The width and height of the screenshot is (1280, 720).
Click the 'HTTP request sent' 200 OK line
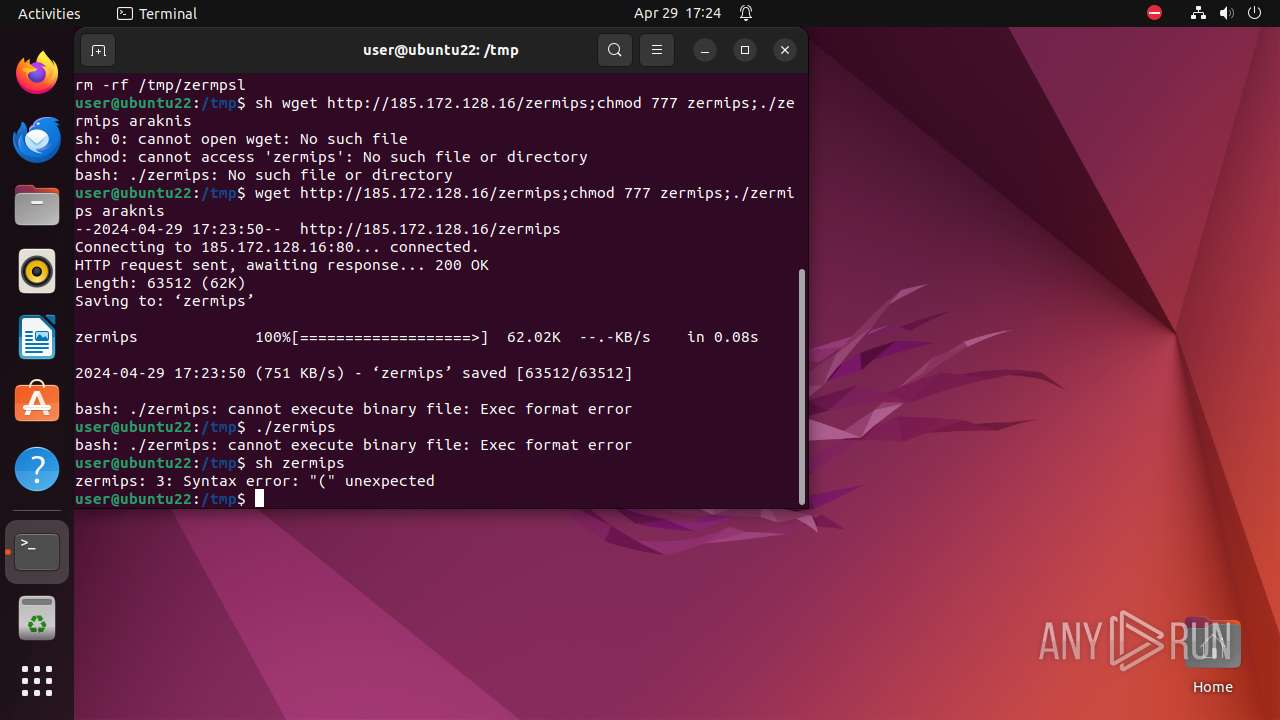point(282,265)
